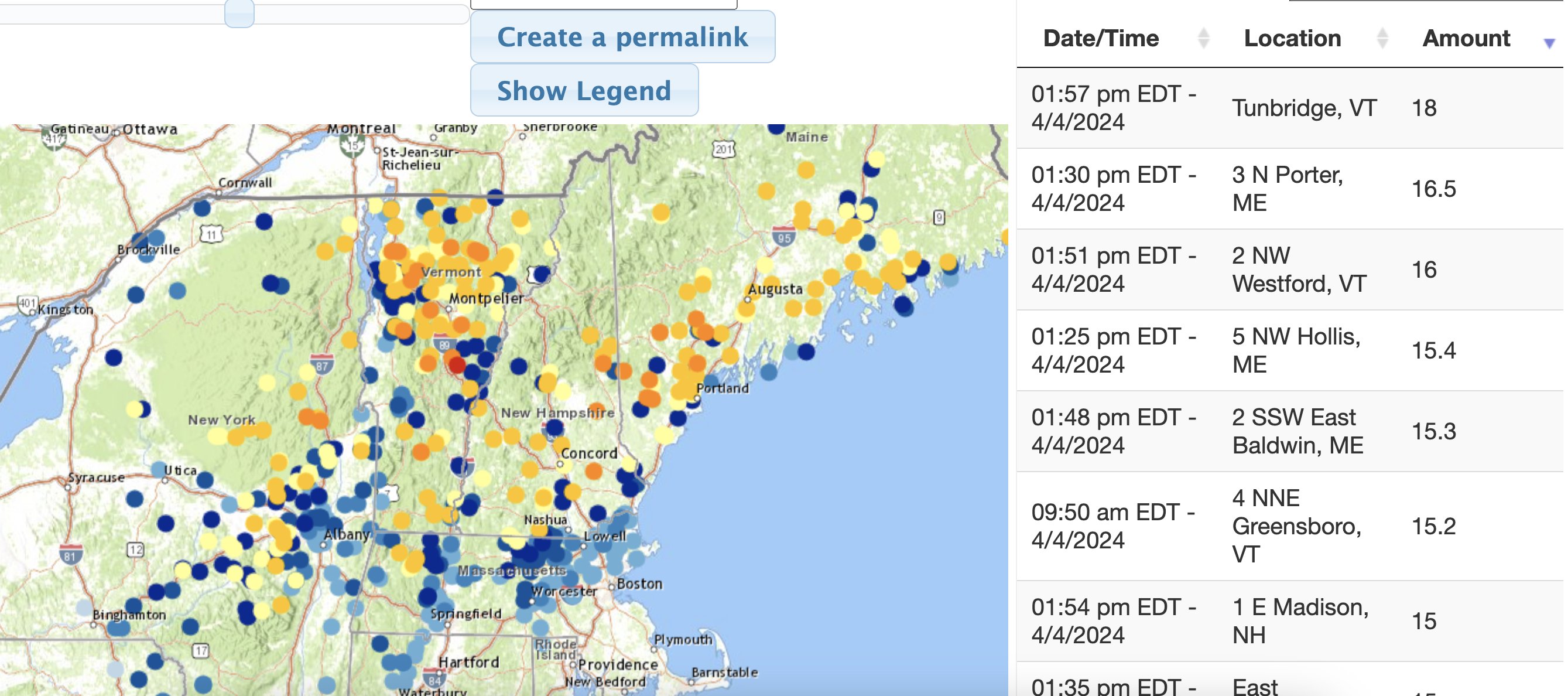Click the Interstate 81 shield near Binghamton

coord(70,554)
